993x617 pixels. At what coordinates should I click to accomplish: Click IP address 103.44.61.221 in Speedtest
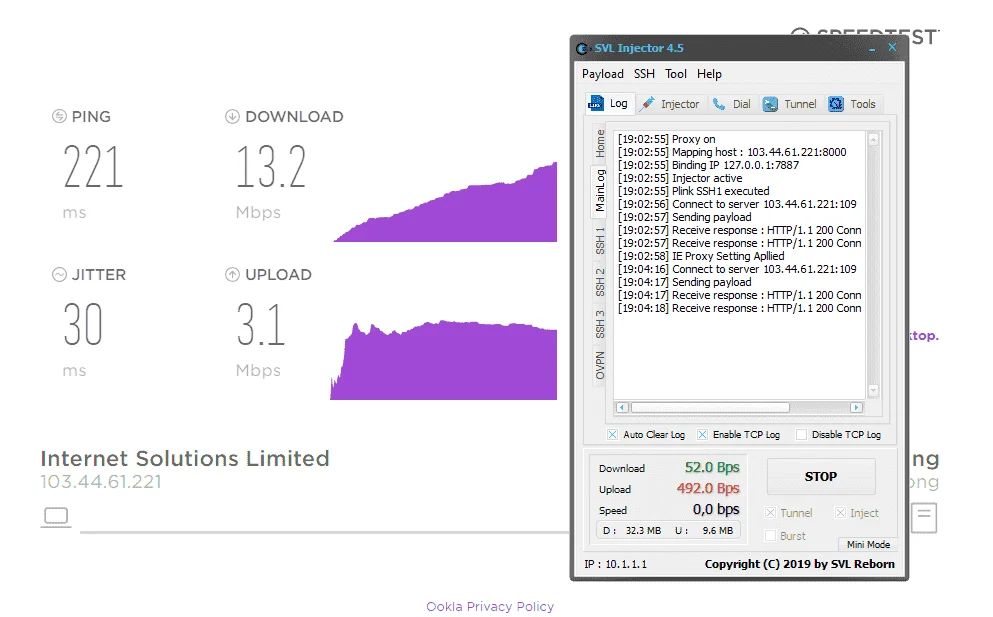[x=101, y=482]
